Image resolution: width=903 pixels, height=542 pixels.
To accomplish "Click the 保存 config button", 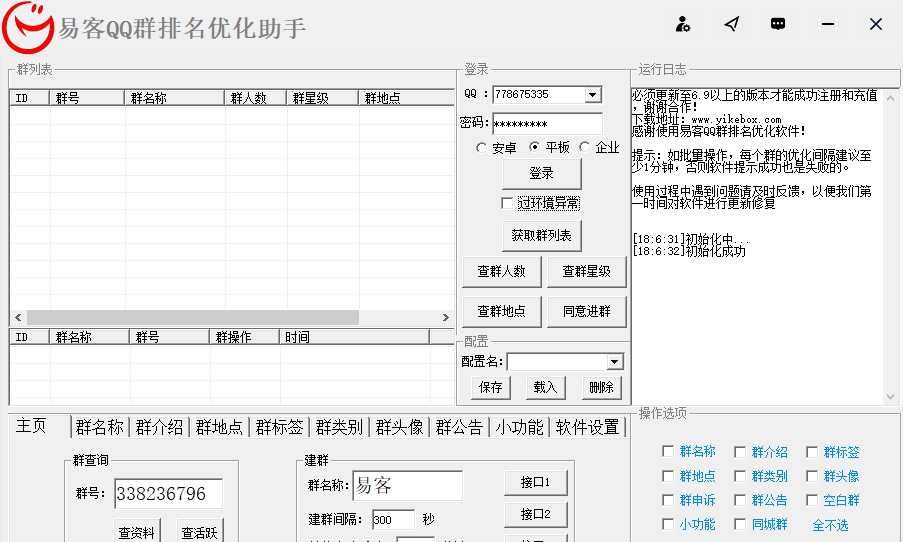I will coord(491,388).
